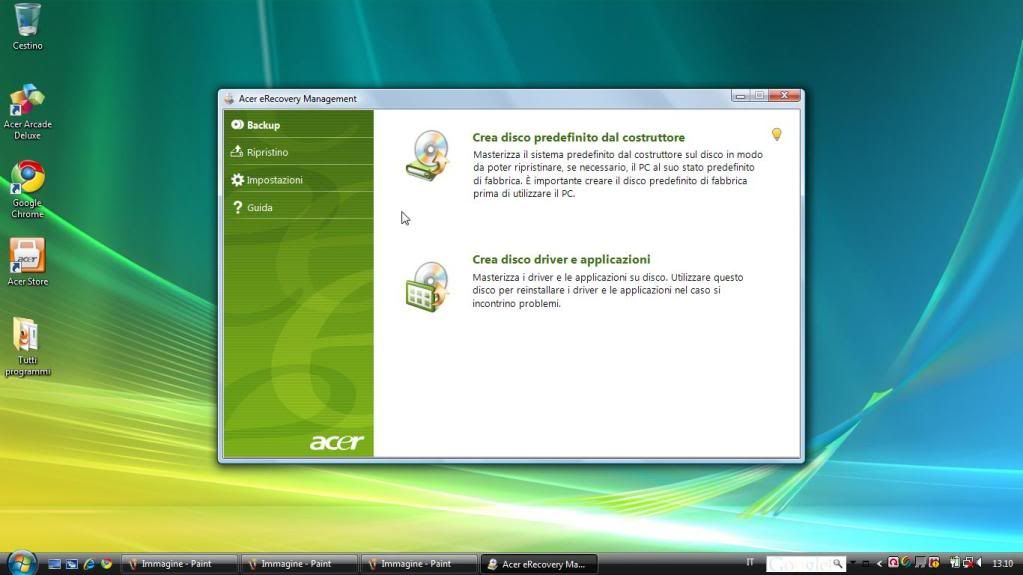Click the acer logo in the sidebar
This screenshot has height=575, width=1023.
pos(337,442)
